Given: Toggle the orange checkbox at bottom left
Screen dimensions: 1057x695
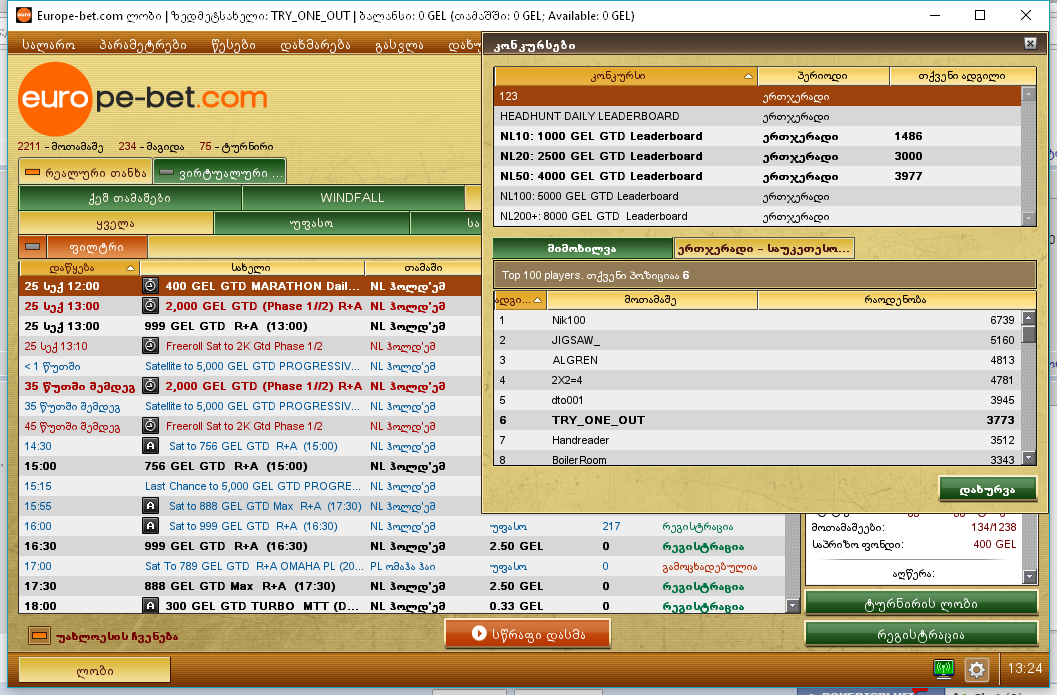Looking at the screenshot, I should coord(39,636).
